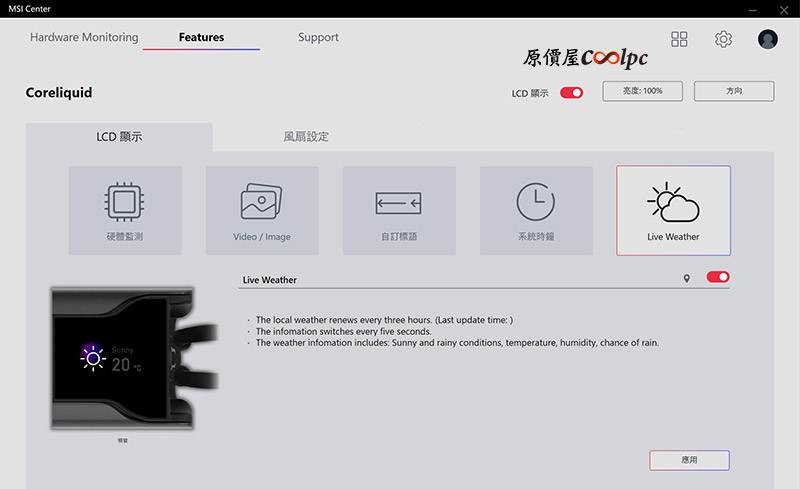
Task: Minimize the MSI Center window
Action: pos(753,10)
